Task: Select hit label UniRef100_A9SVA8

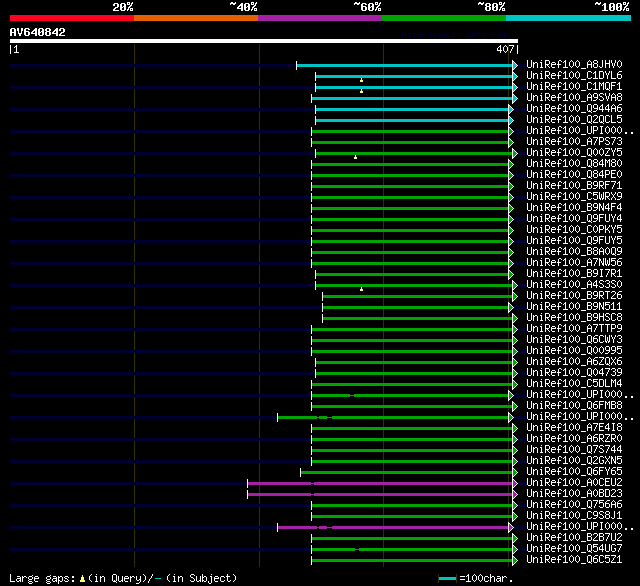Action: click(x=574, y=98)
